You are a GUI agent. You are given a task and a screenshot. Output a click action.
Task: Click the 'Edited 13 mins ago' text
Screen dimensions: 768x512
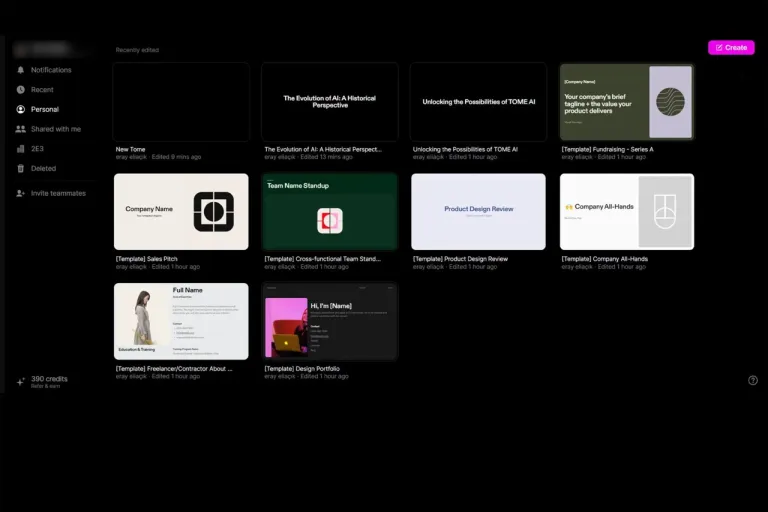click(326, 157)
